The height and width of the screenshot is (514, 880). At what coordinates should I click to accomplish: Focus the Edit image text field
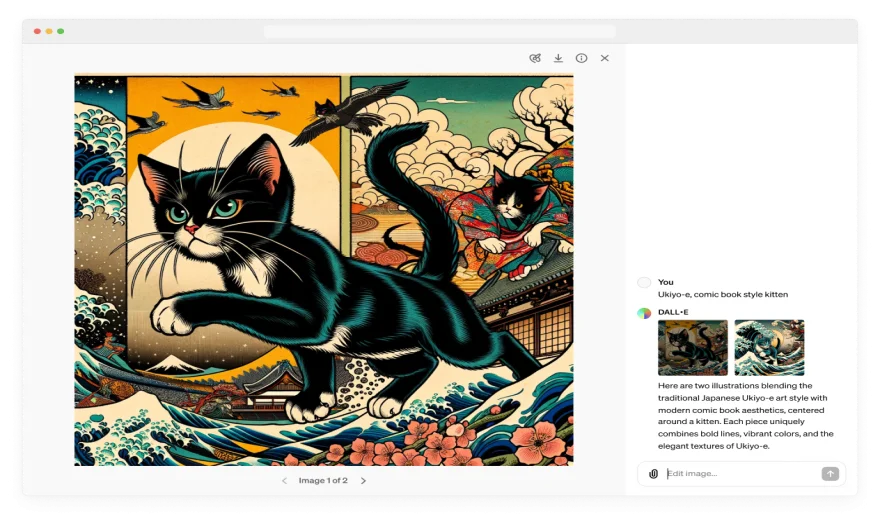(741, 474)
